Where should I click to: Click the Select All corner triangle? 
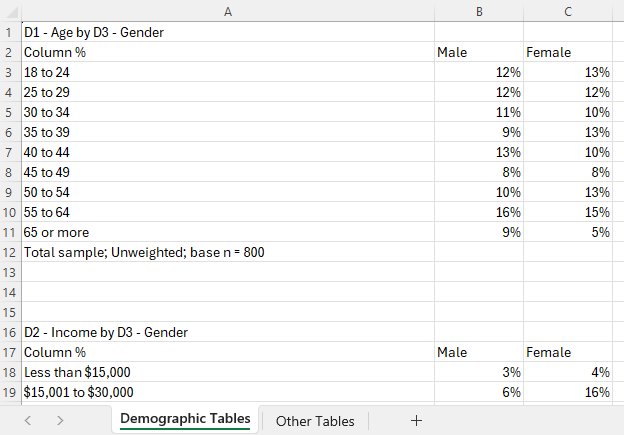[x=11, y=12]
